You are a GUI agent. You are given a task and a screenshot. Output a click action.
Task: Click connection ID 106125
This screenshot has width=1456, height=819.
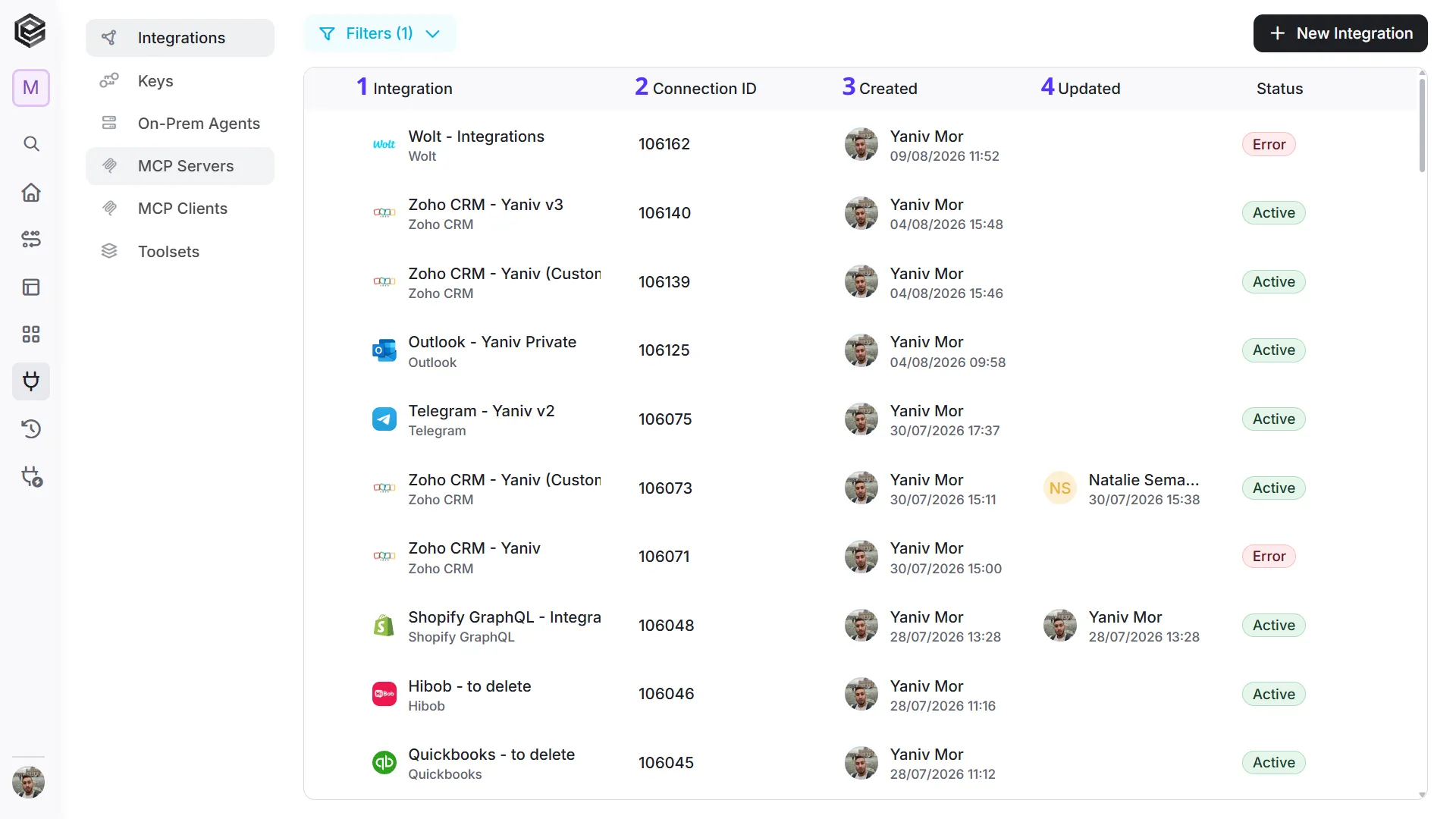(664, 350)
